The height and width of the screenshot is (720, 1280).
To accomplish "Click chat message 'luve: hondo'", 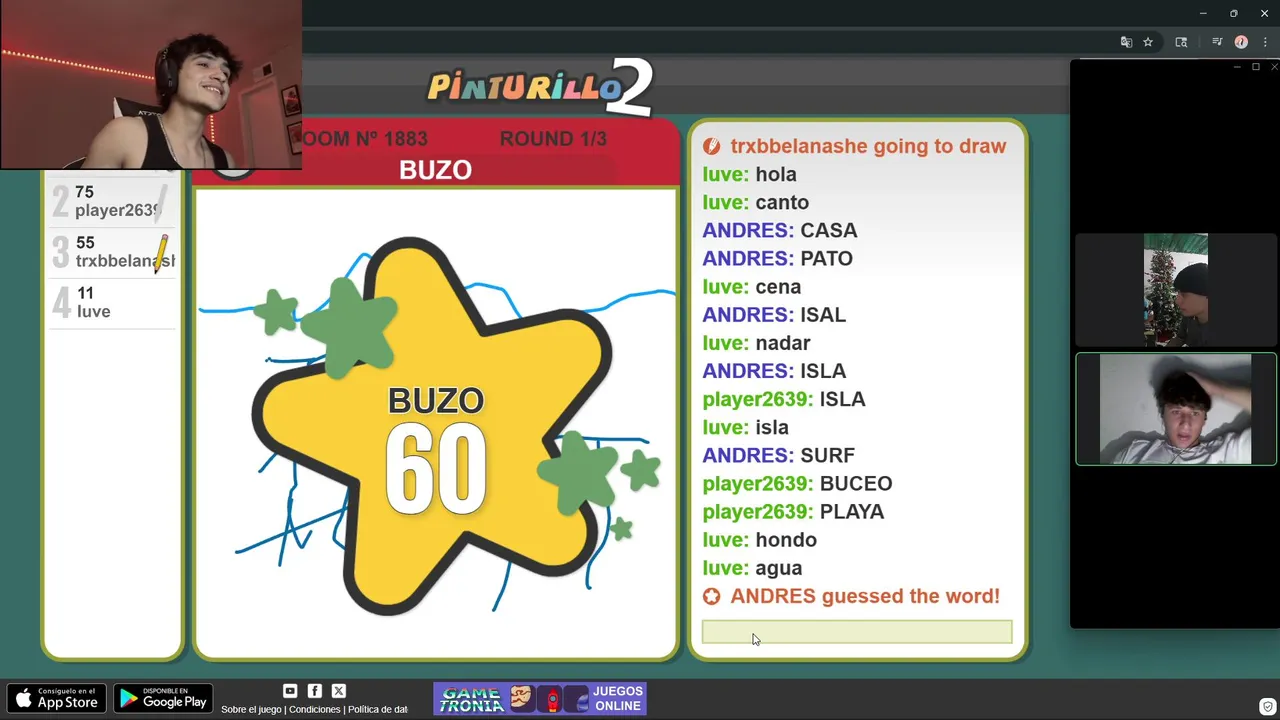I will pyautogui.click(x=759, y=539).
